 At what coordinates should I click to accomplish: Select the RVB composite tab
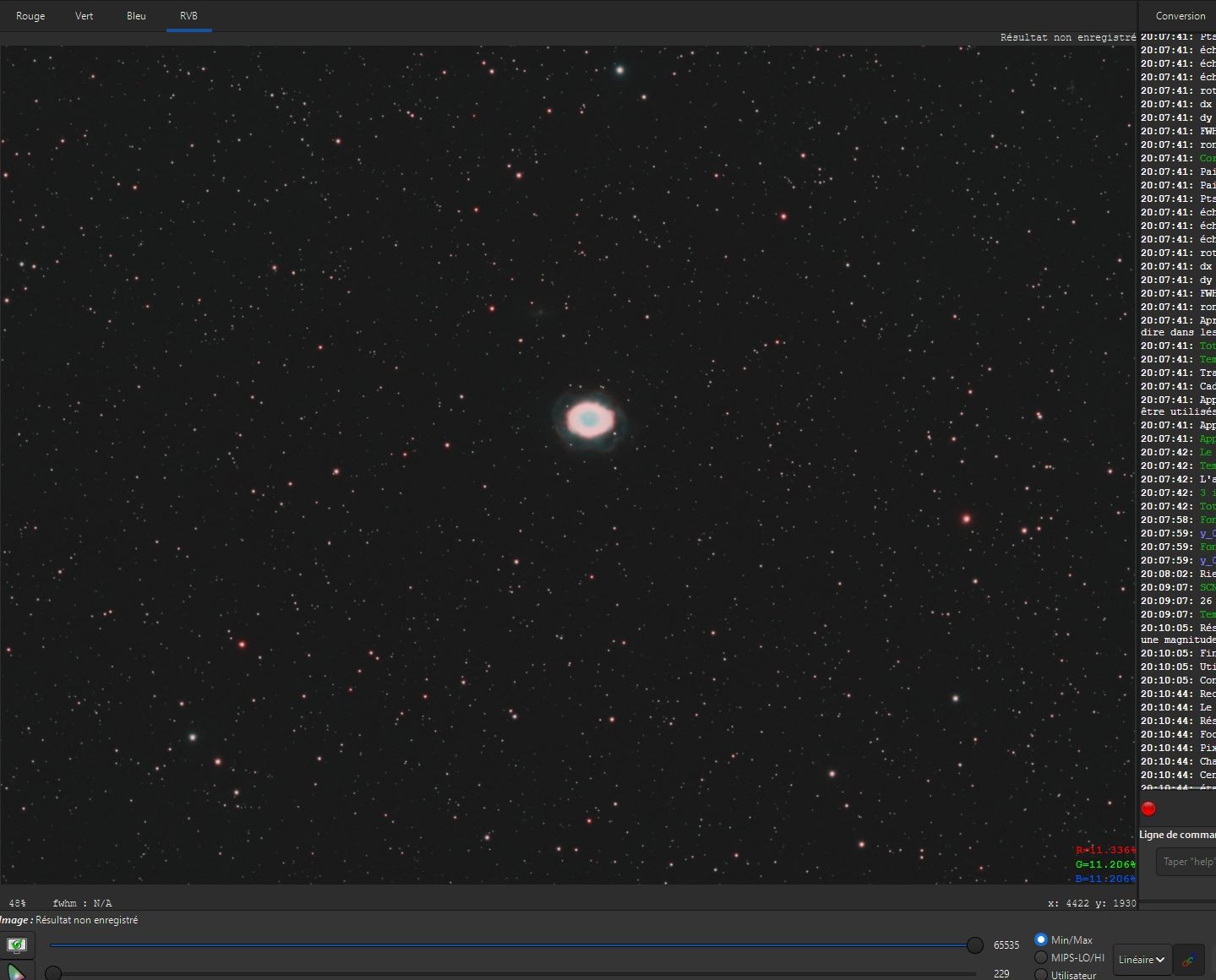tap(188, 16)
